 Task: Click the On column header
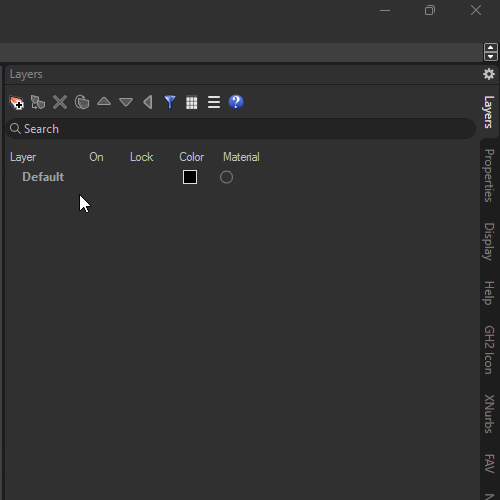click(96, 157)
